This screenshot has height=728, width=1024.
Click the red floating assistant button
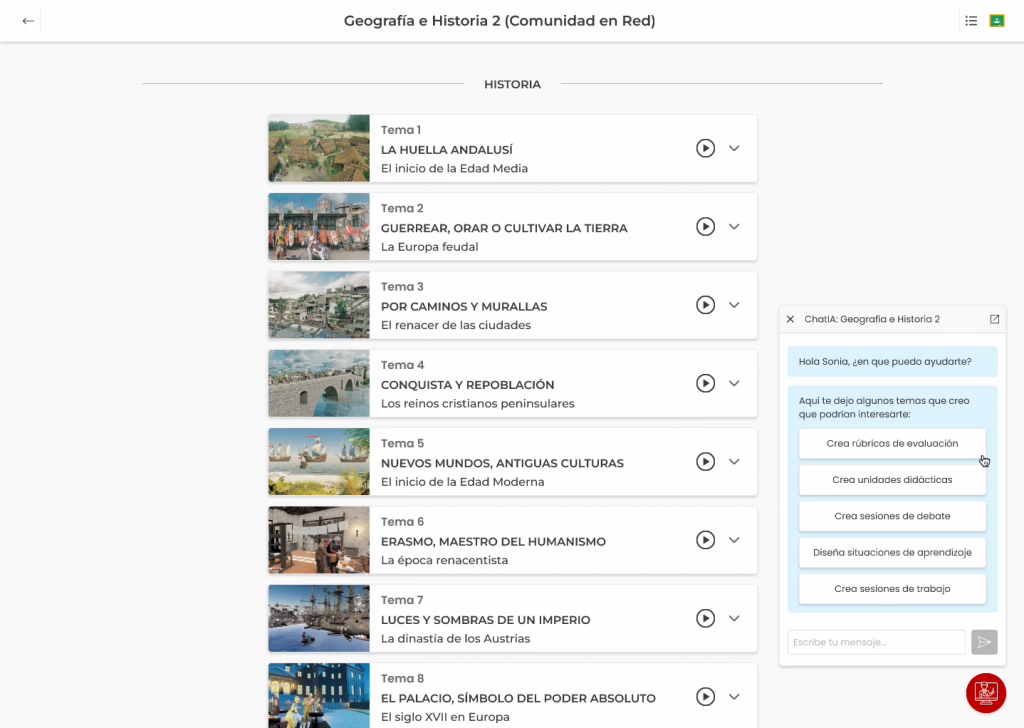click(x=985, y=692)
